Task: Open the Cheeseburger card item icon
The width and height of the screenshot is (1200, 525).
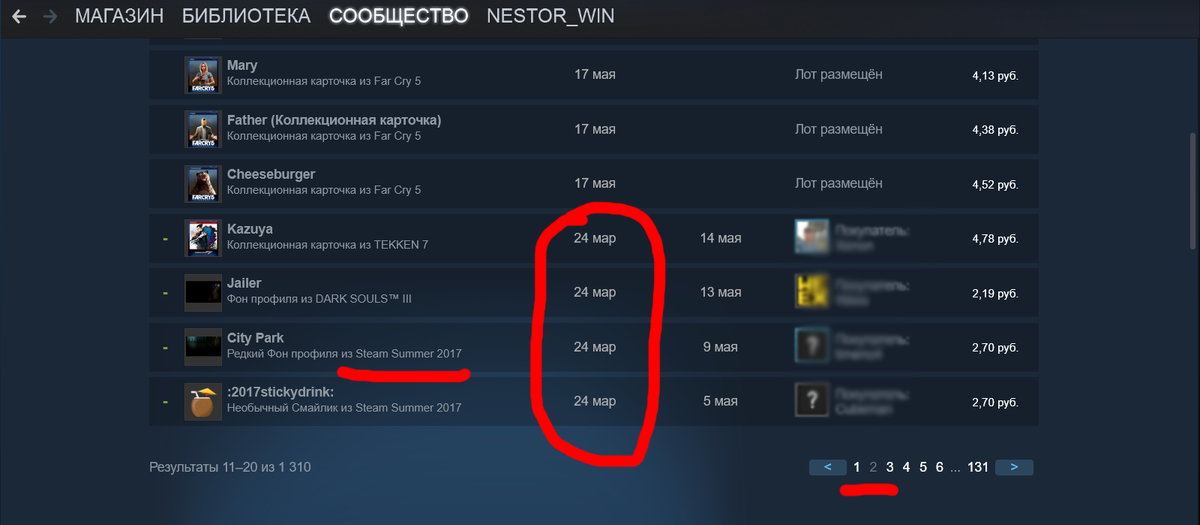Action: 202,184
